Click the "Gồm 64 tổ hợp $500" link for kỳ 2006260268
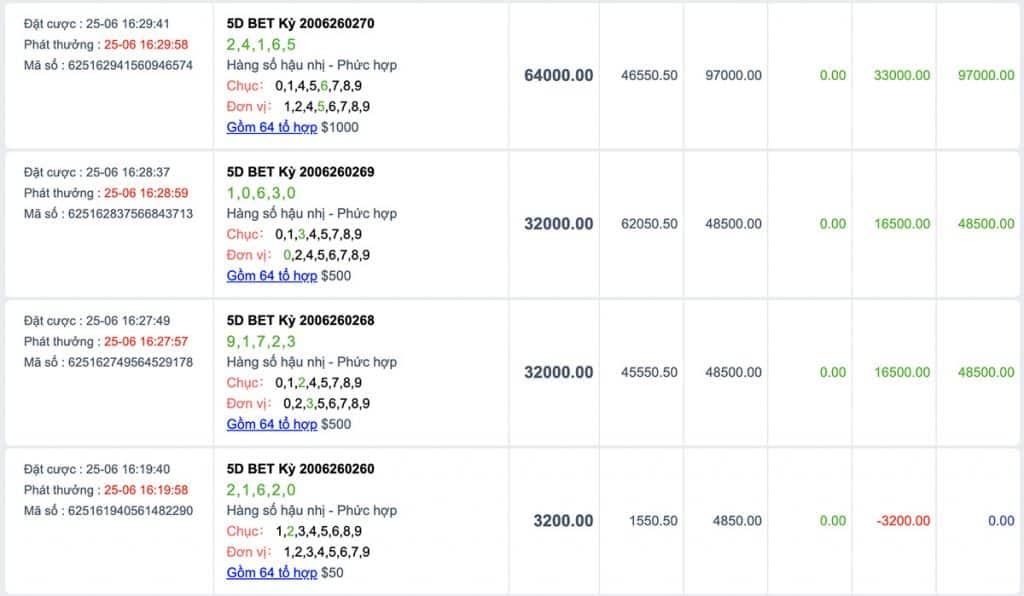This screenshot has width=1024, height=596. [x=273, y=424]
